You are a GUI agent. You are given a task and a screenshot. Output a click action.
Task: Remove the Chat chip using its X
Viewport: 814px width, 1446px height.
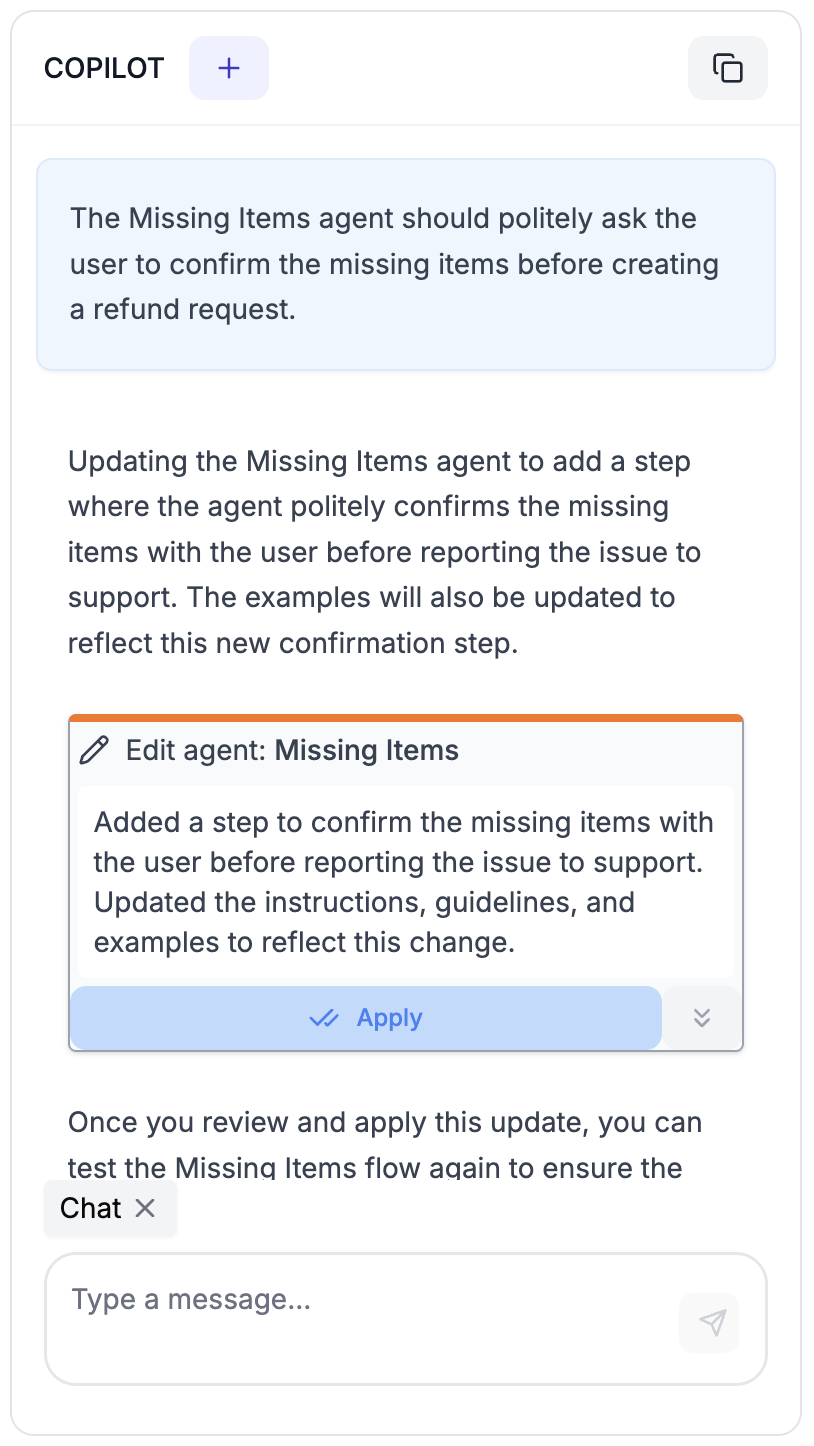(x=145, y=1208)
